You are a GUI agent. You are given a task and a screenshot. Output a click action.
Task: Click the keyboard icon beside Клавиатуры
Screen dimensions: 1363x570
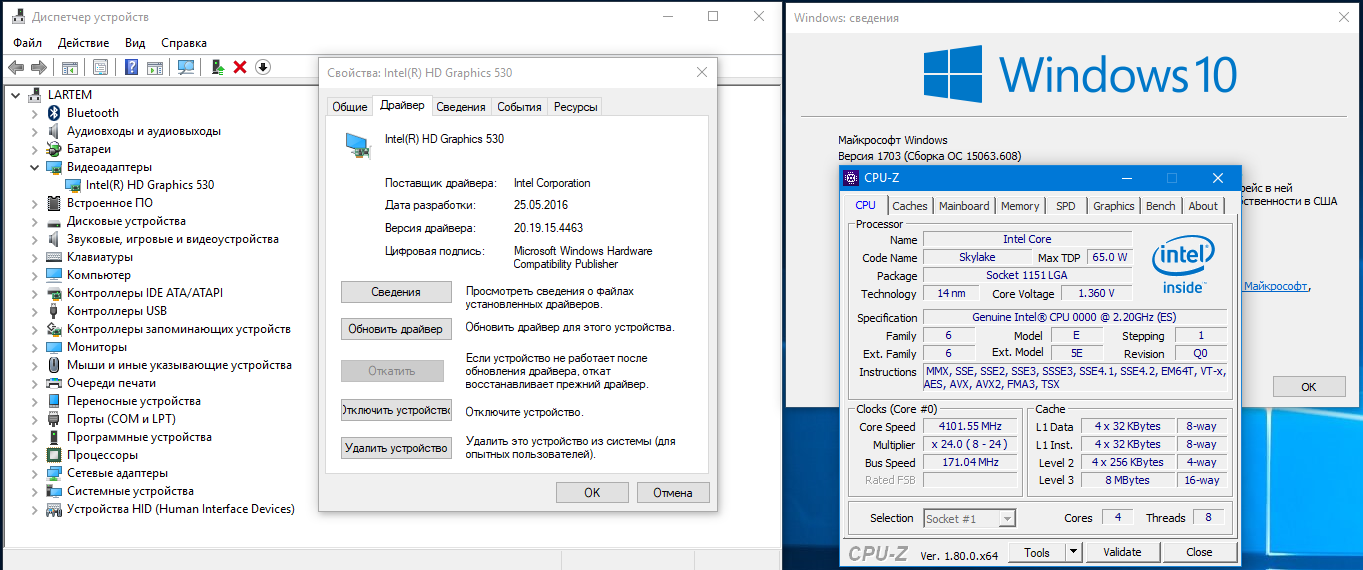55,257
